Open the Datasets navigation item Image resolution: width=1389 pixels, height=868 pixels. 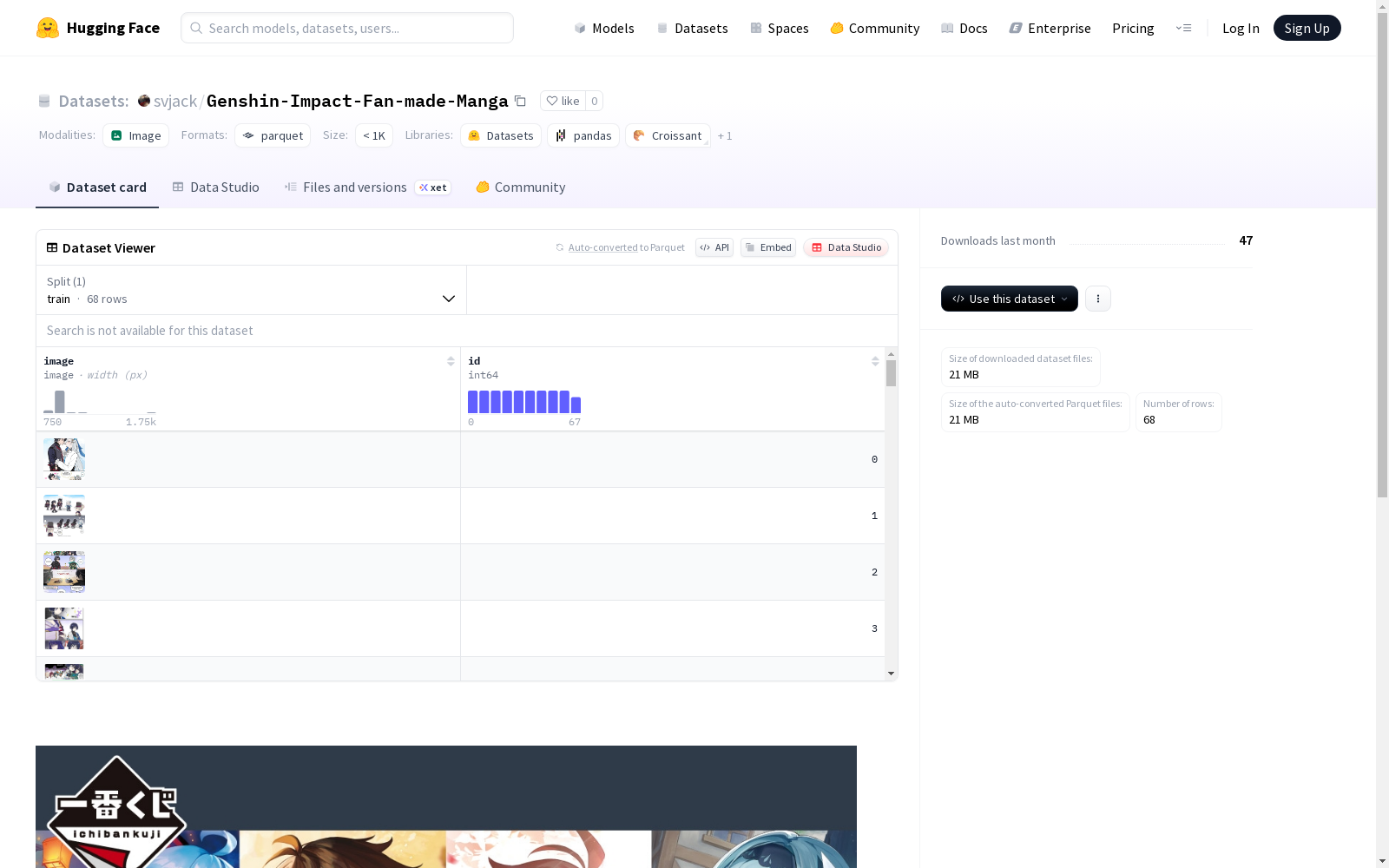click(x=692, y=28)
